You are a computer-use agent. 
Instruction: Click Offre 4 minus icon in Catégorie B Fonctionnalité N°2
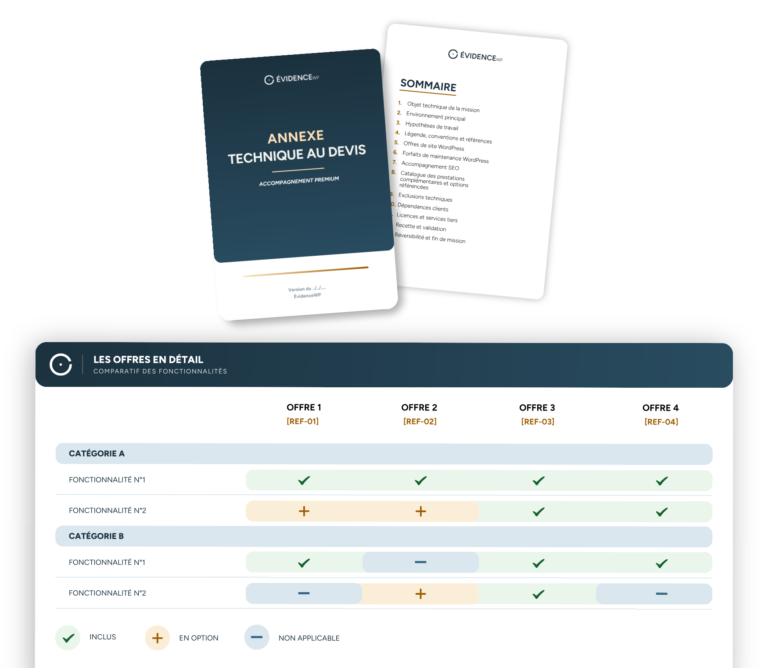pos(661,594)
